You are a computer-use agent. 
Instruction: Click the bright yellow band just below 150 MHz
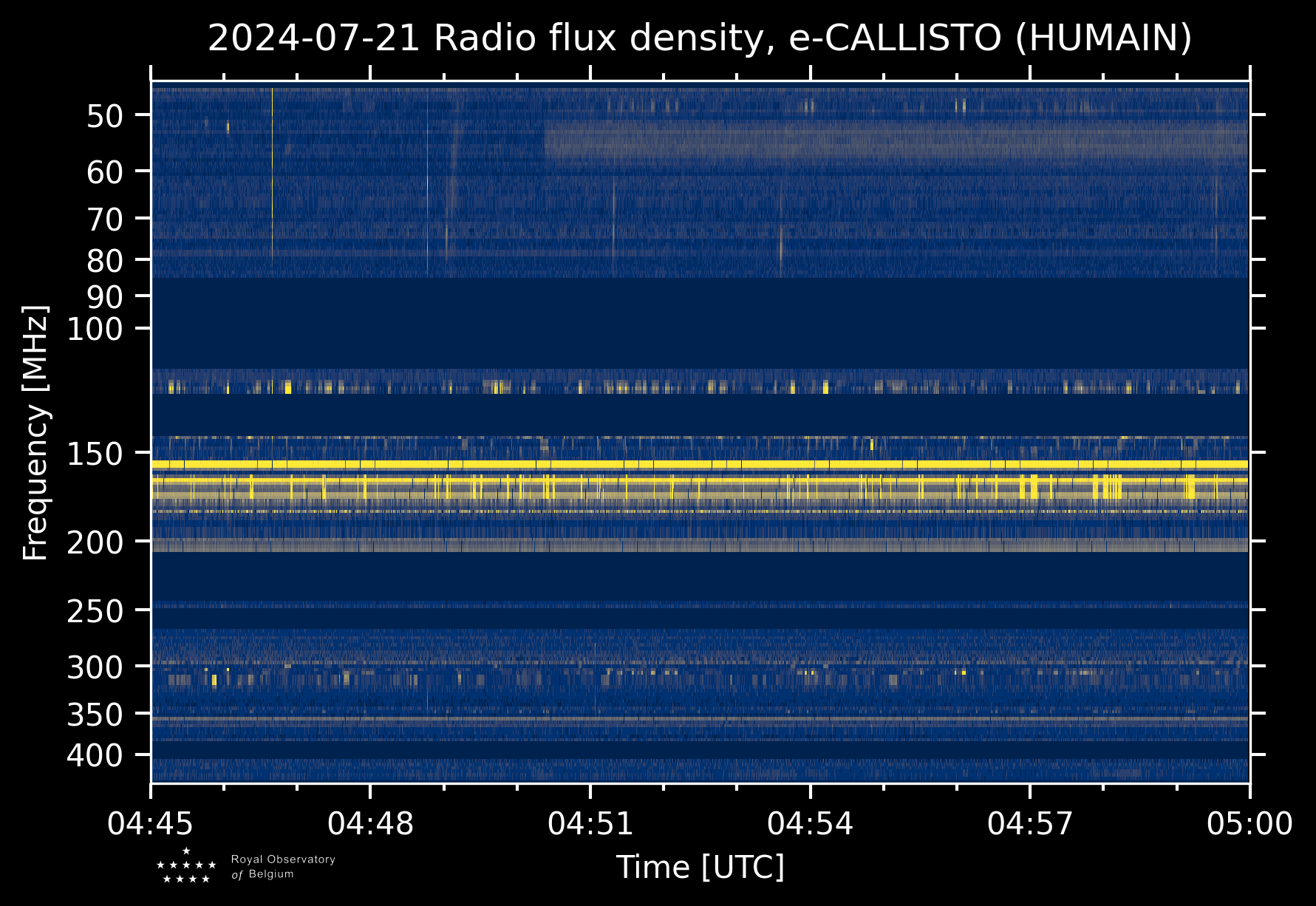(699, 464)
